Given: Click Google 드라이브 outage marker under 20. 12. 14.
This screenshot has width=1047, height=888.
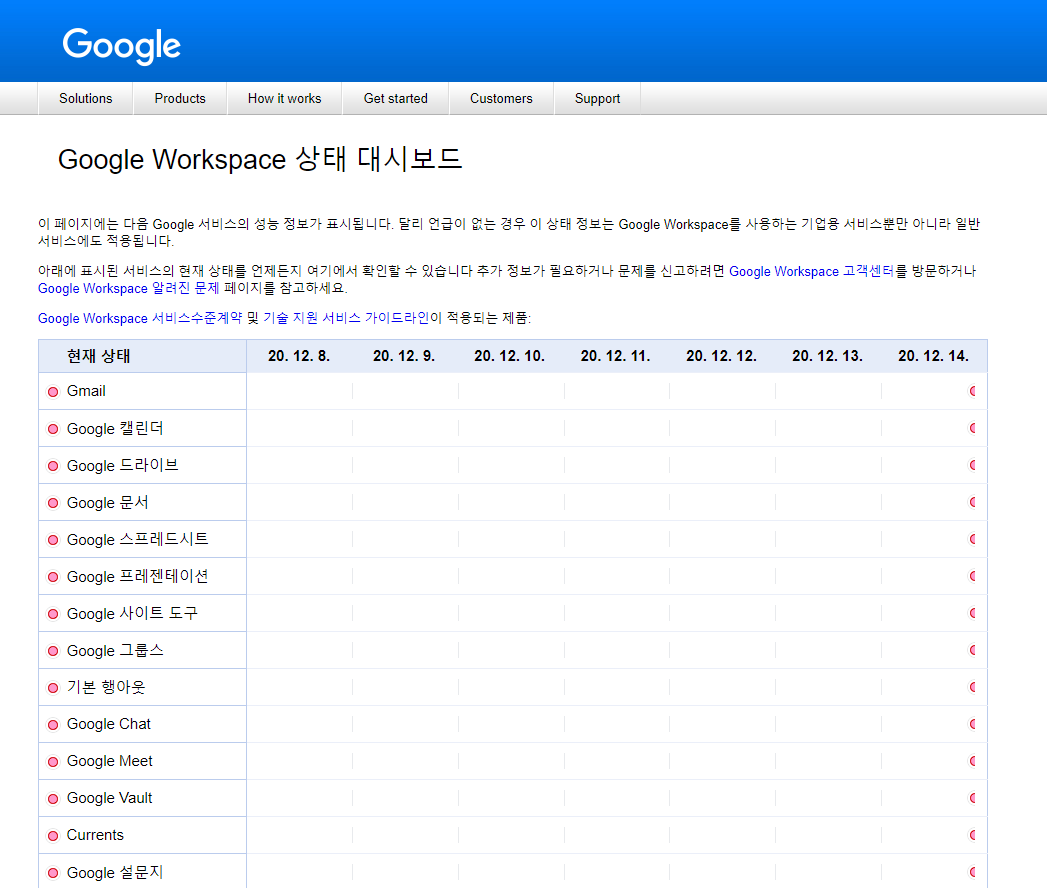Looking at the screenshot, I should pyautogui.click(x=973, y=465).
